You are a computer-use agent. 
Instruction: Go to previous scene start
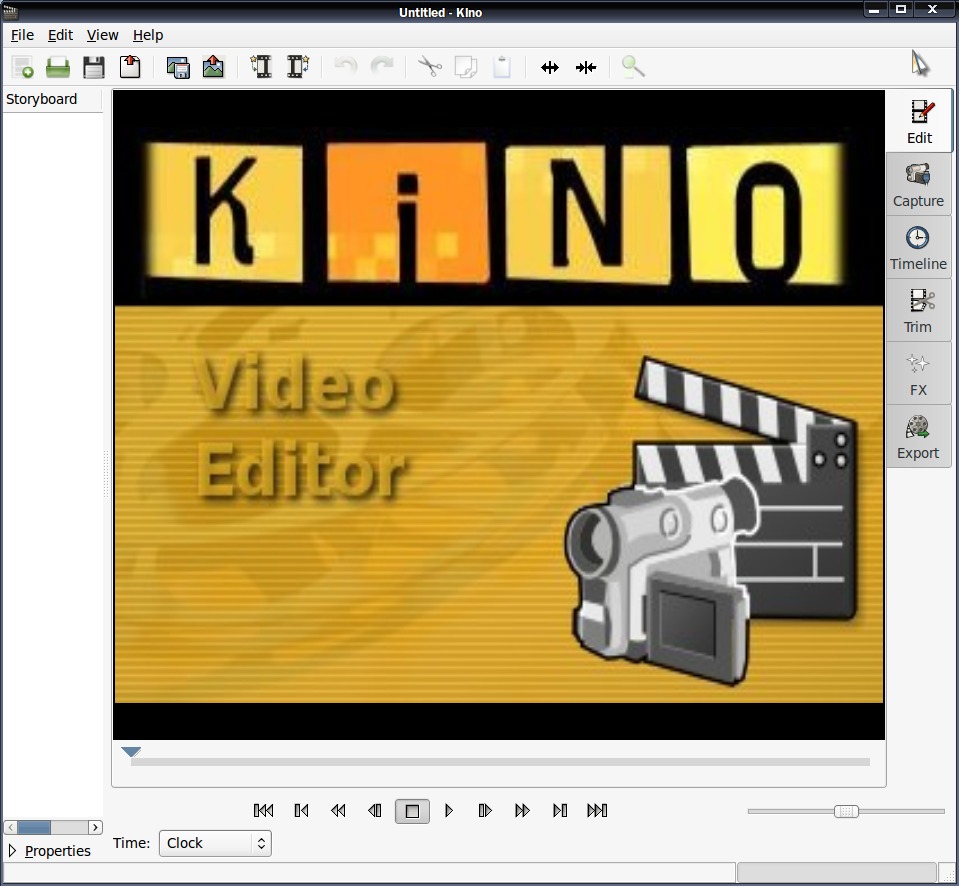[x=301, y=811]
